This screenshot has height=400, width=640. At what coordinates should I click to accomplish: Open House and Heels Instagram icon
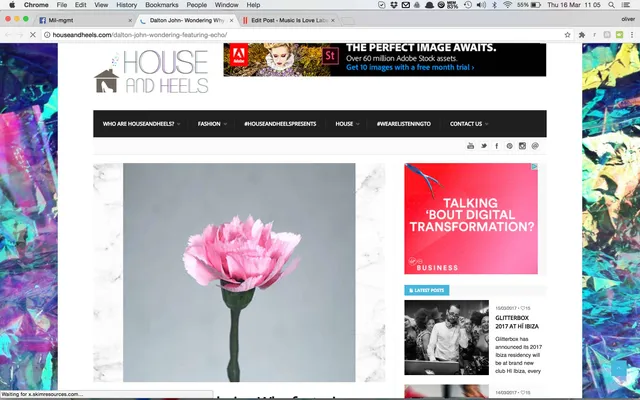coord(522,146)
